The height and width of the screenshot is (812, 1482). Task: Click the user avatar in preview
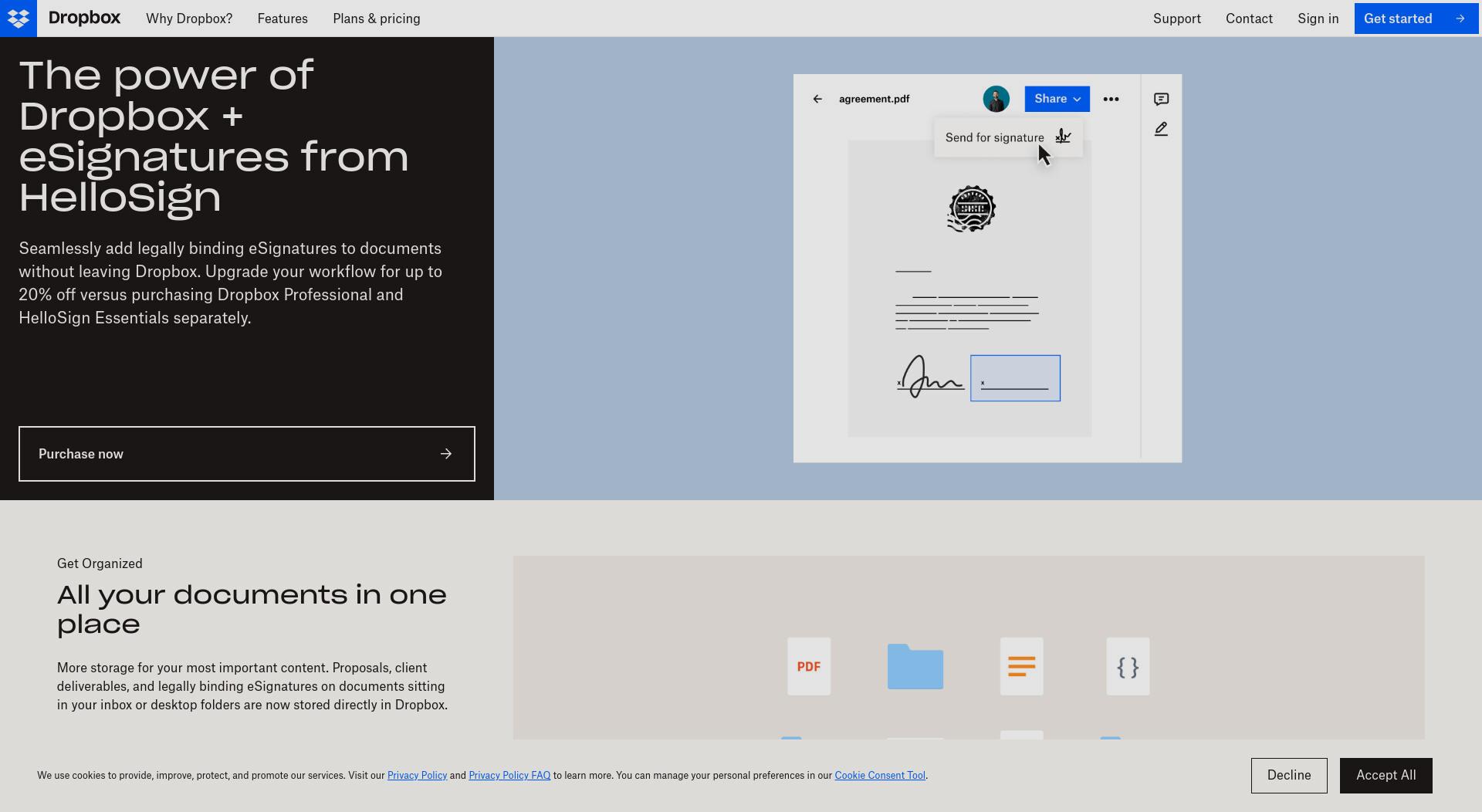996,99
